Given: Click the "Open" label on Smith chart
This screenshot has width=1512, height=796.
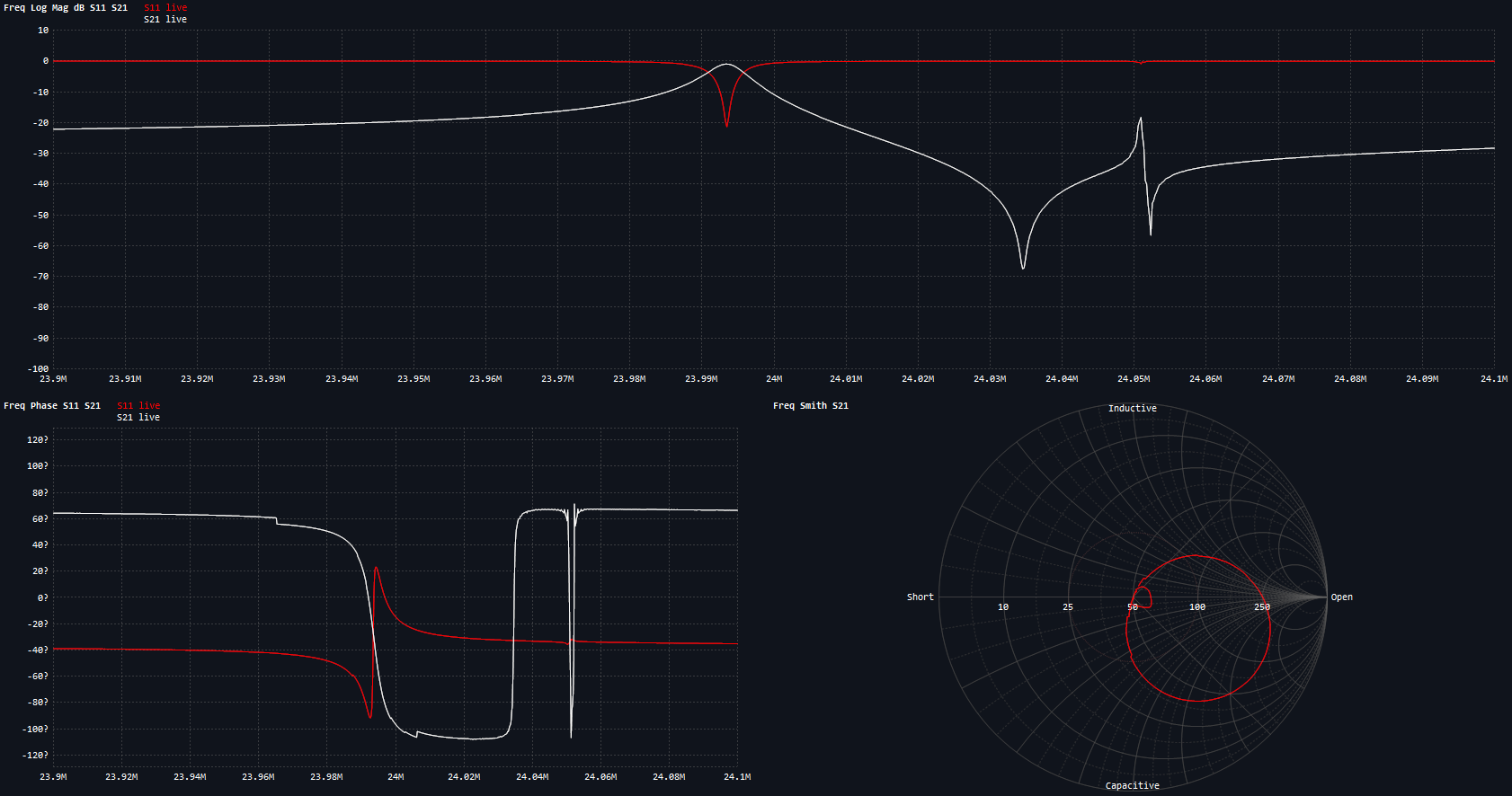Looking at the screenshot, I should tap(1342, 597).
